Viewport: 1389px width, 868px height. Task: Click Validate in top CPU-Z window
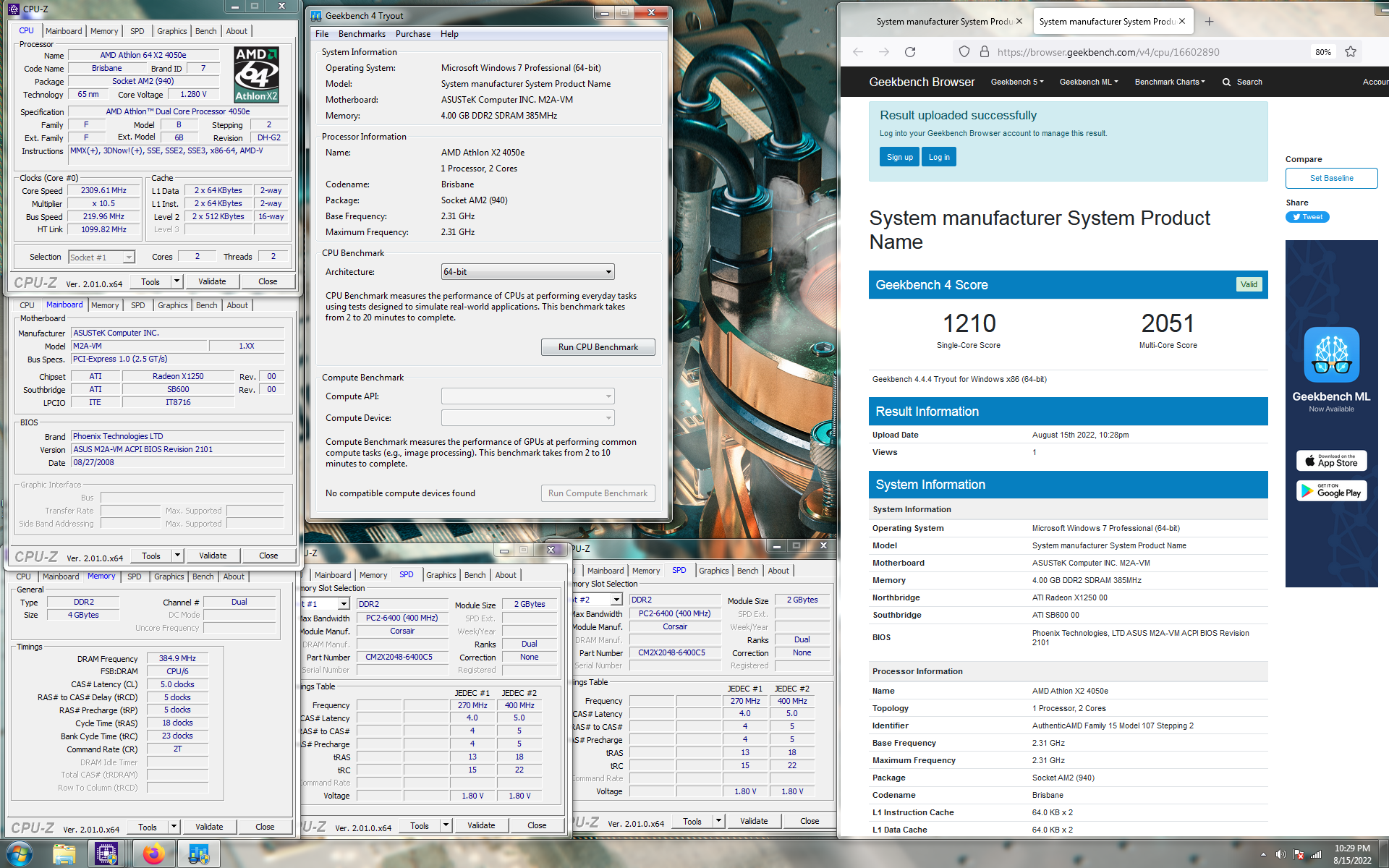coord(212,281)
